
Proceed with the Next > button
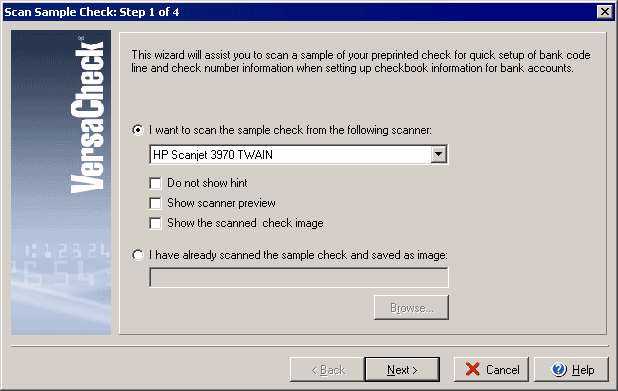click(402, 369)
